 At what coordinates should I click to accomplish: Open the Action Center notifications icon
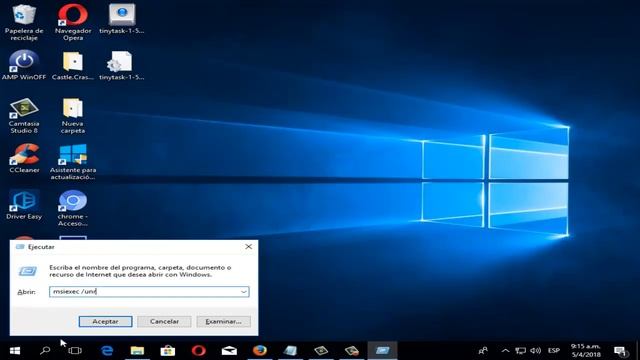click(620, 351)
